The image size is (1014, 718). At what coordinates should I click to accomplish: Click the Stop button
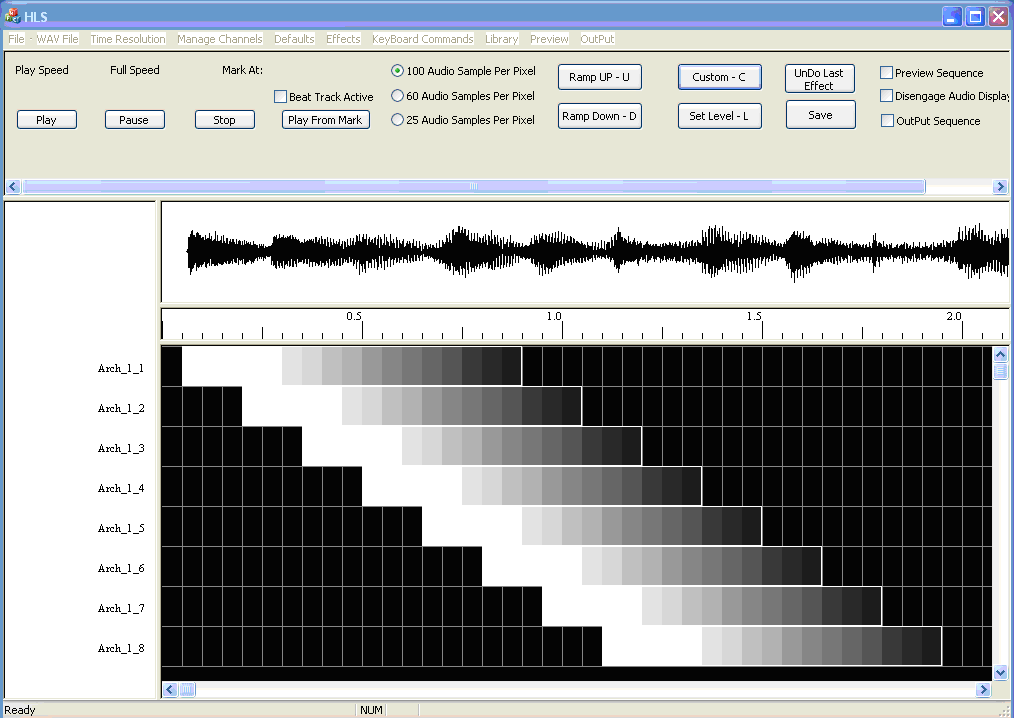pyautogui.click(x=224, y=120)
